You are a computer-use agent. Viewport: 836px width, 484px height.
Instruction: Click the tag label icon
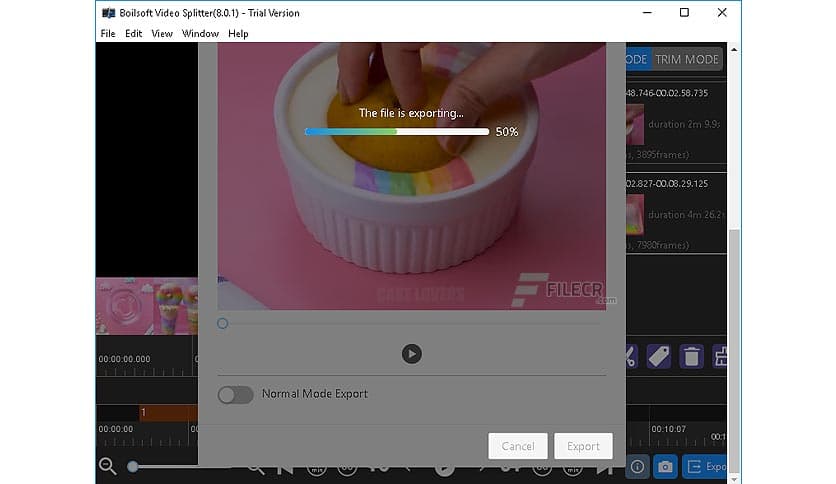click(659, 357)
